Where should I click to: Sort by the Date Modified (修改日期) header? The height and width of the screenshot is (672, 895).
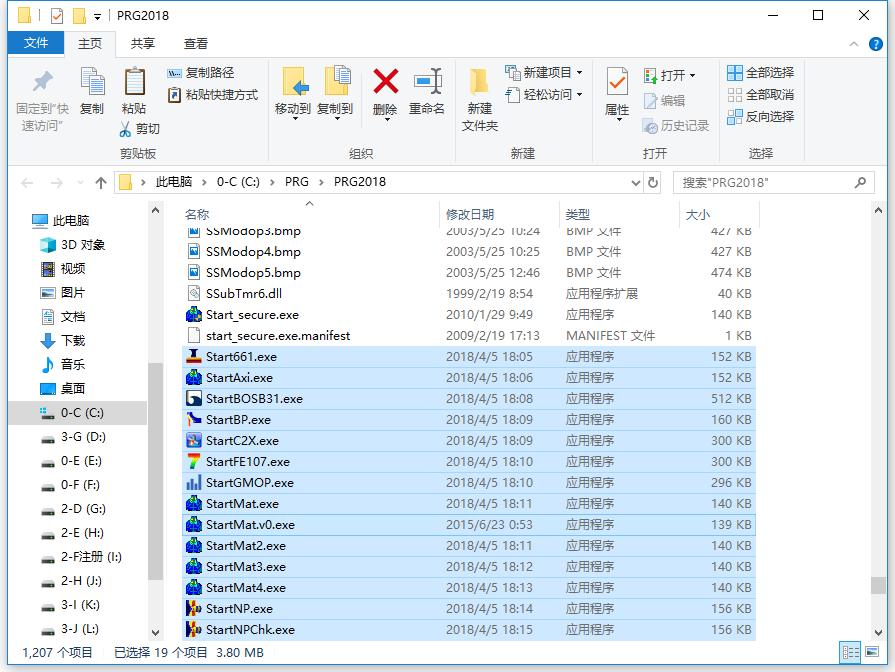coord(470,215)
